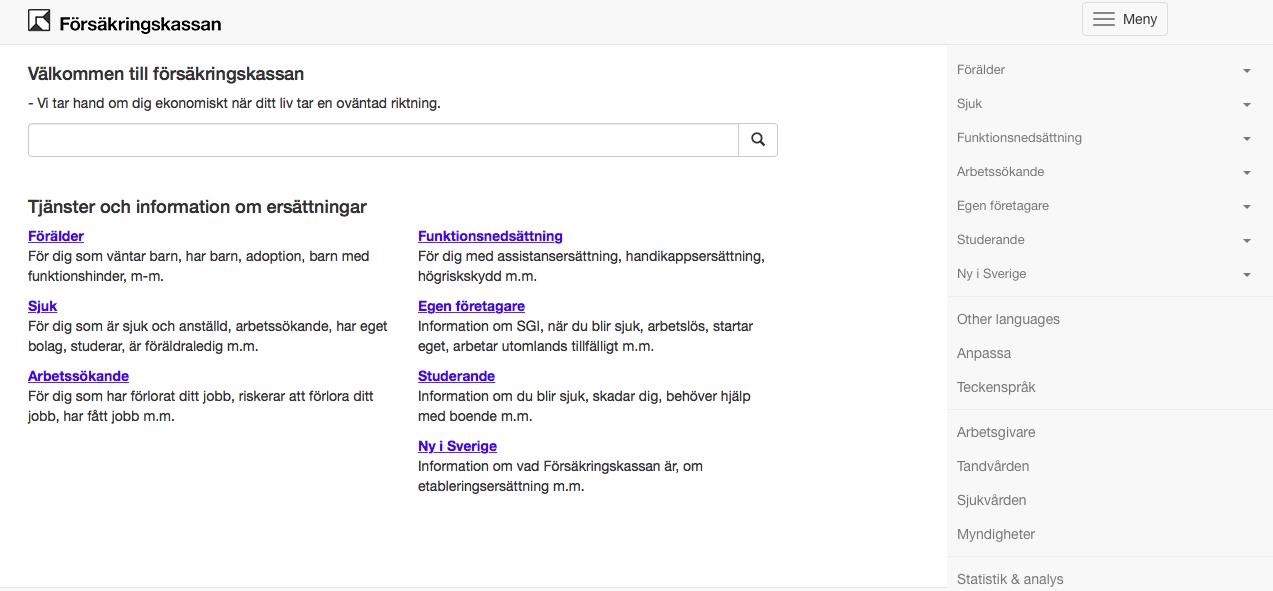The width and height of the screenshot is (1273, 591).
Task: Expand the Sjuk sidebar dropdown arrow
Action: 1246,105
